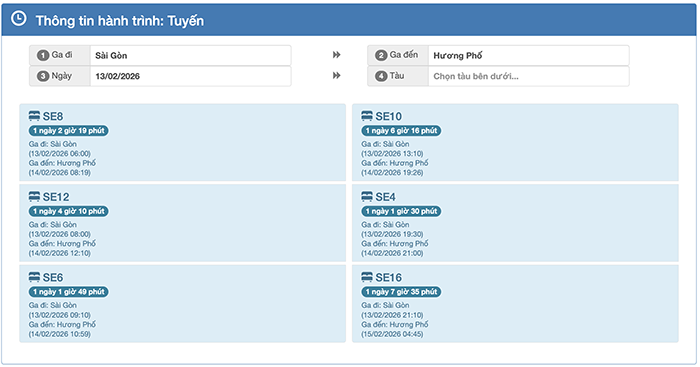Viewport: 700px width, 367px height.
Task: Click the bed icon beside SE6
Action: [34, 277]
